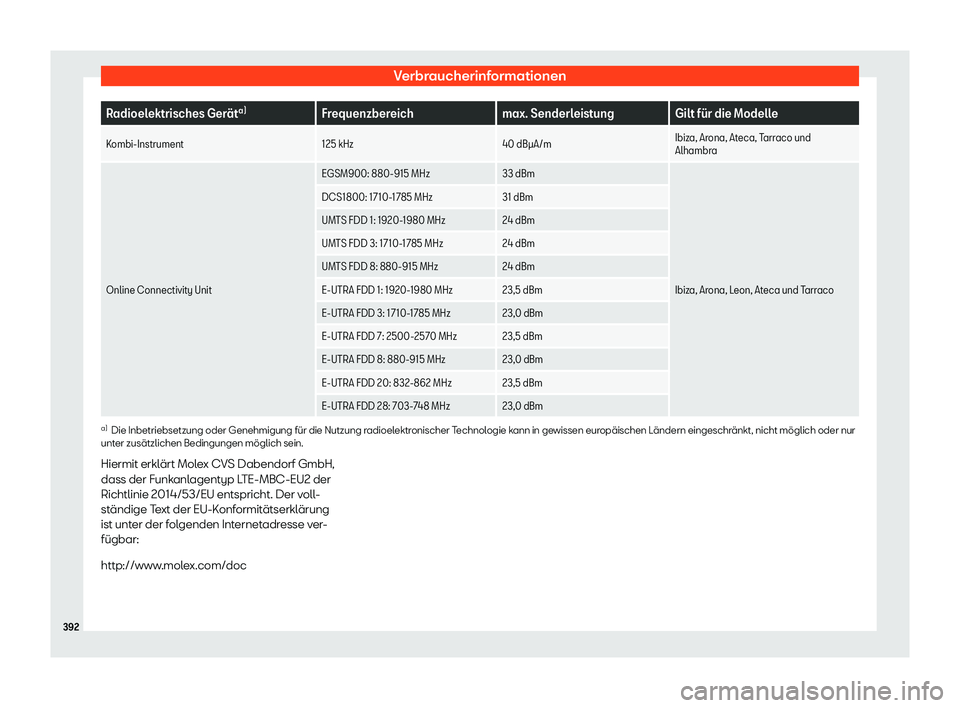Select the Frequenzbereich column header

pos(405,113)
